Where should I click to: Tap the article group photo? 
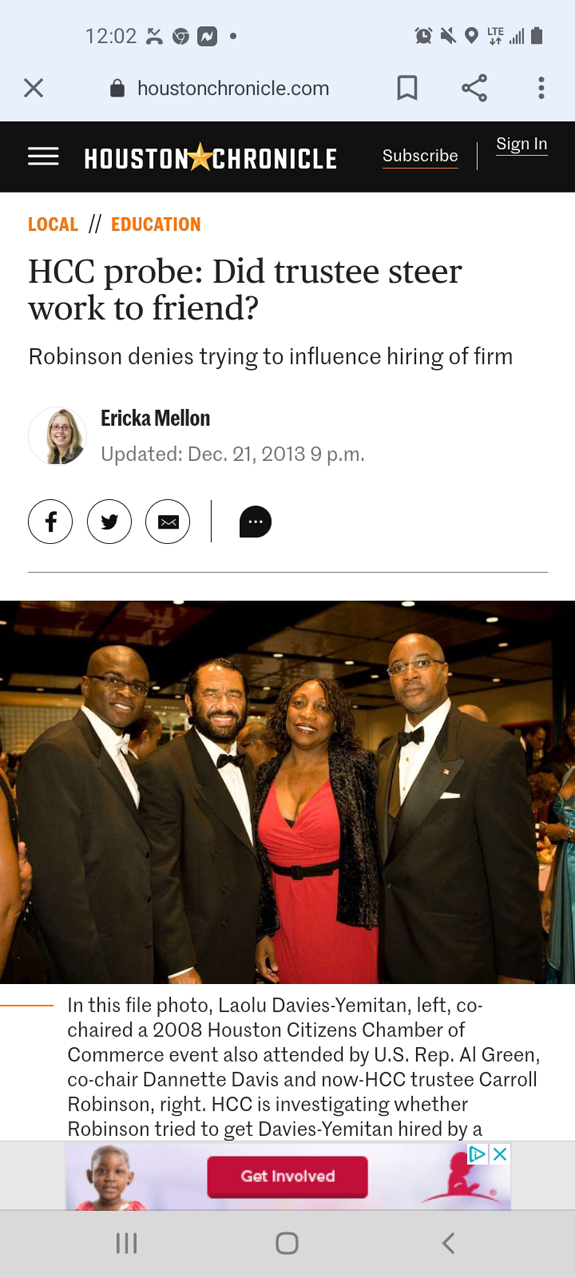[287, 792]
